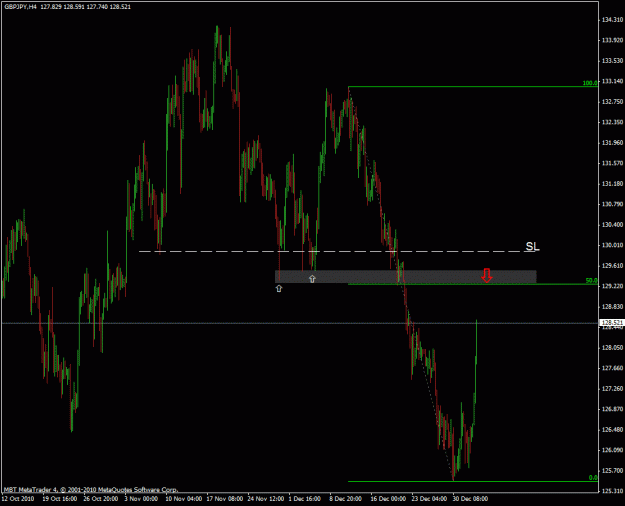Screen dimensions: 625x506
Task: Click the Fibonacci 100.0 level label
Action: coord(590,83)
